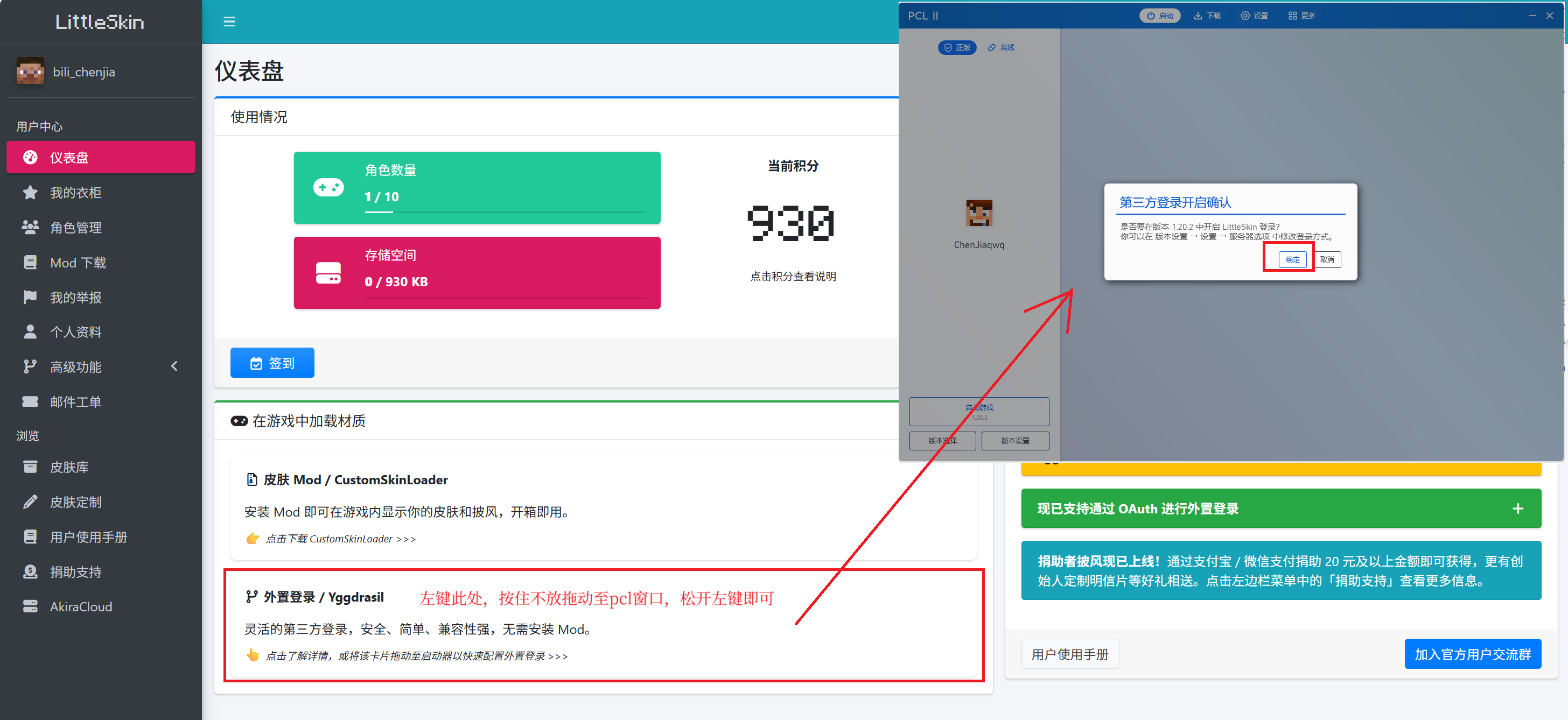Click ChenJiaqwq skin head in PCL
Image resolution: width=1568 pixels, height=720 pixels.
(979, 214)
